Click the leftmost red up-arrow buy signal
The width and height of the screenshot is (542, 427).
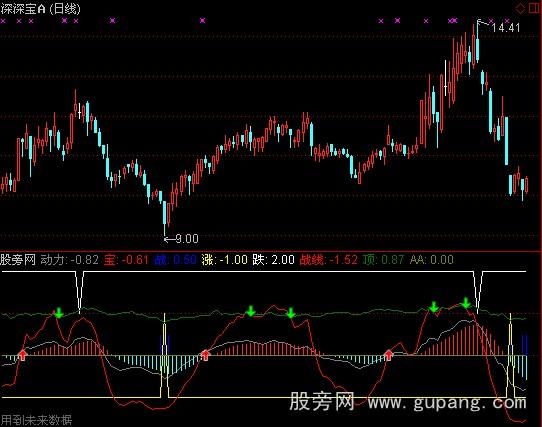tap(23, 355)
